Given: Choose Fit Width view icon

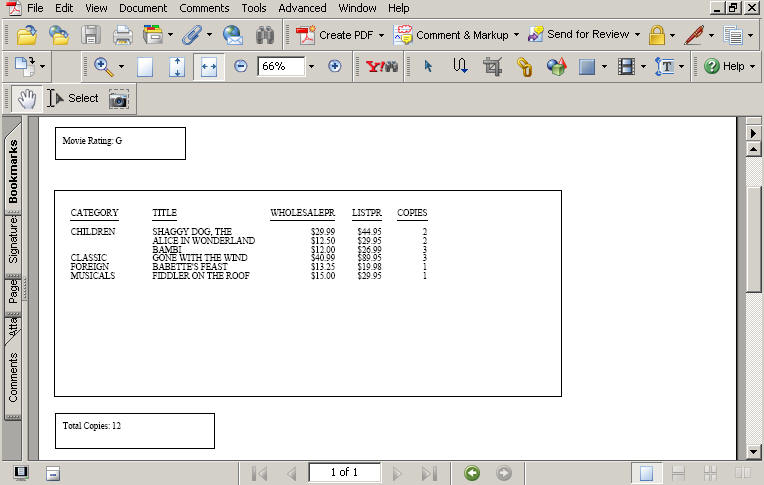Looking at the screenshot, I should [209, 66].
